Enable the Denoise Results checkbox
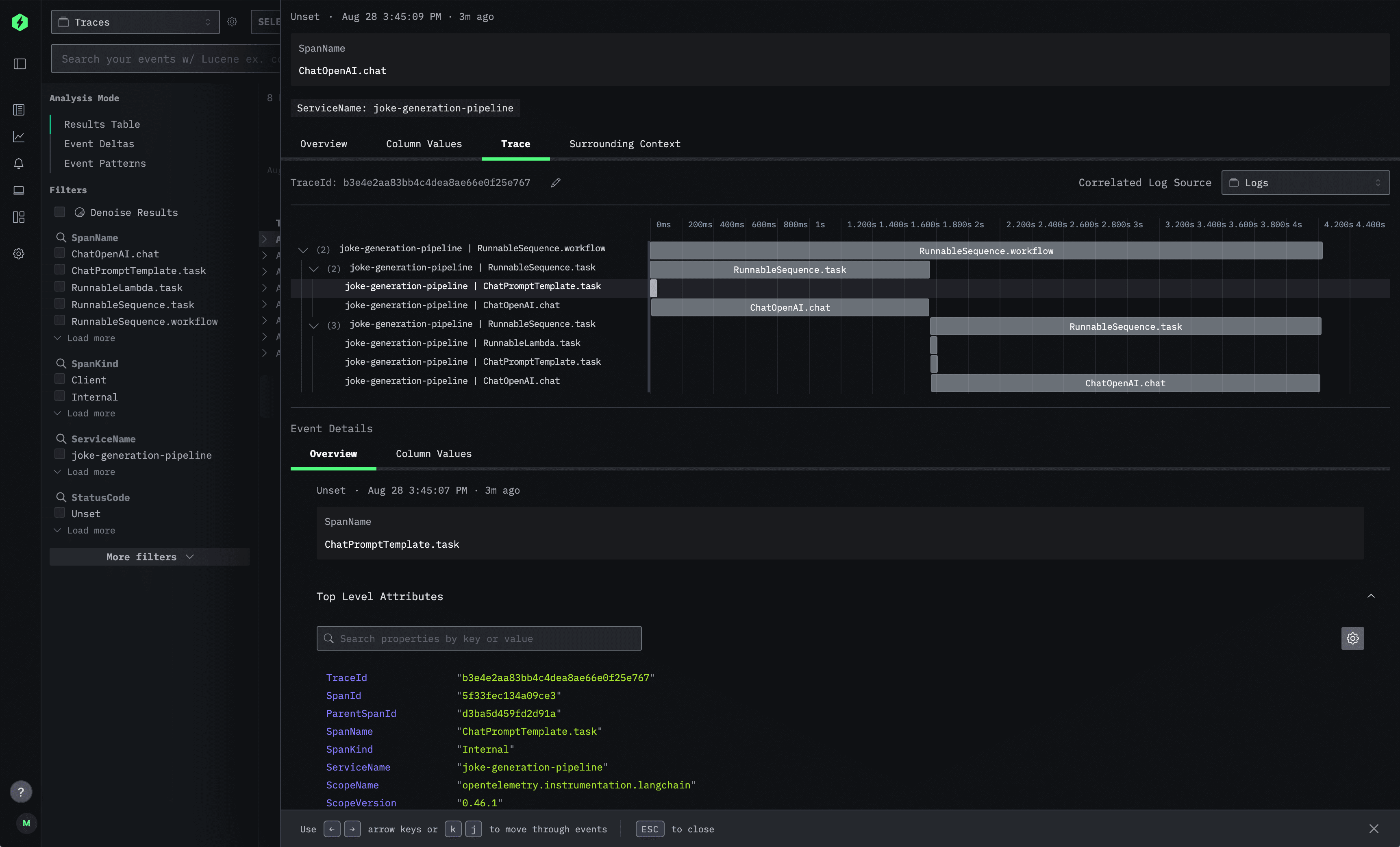 (x=60, y=211)
